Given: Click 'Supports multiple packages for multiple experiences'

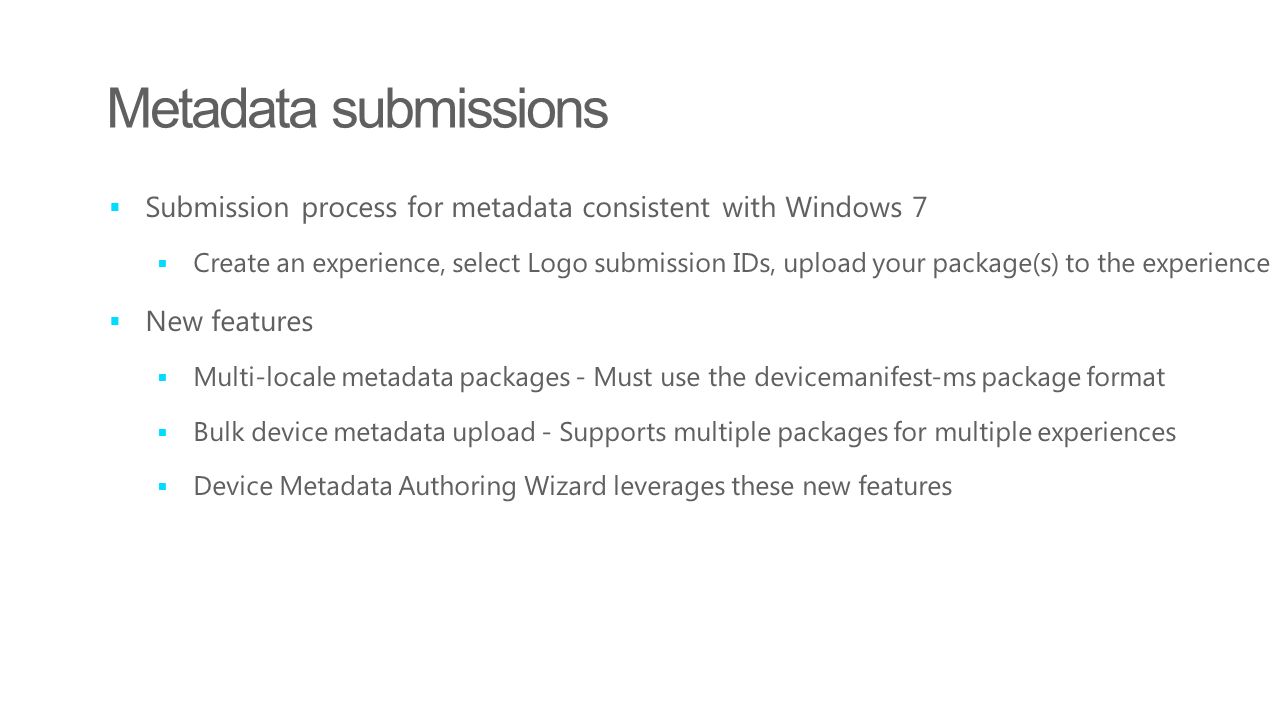Looking at the screenshot, I should (867, 433).
